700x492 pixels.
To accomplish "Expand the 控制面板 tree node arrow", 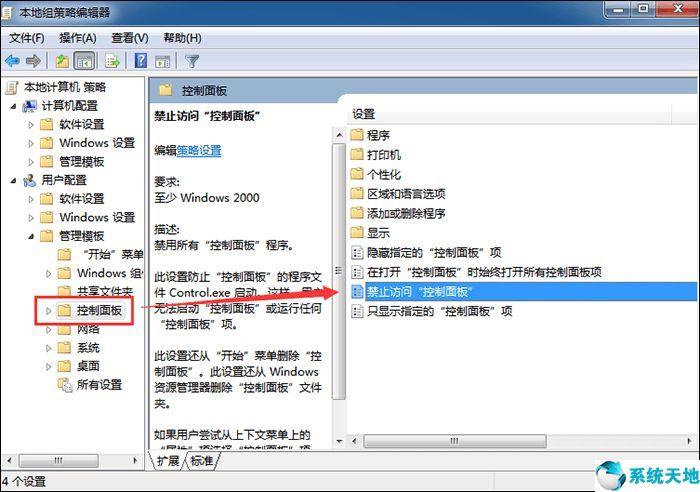I will pos(49,311).
